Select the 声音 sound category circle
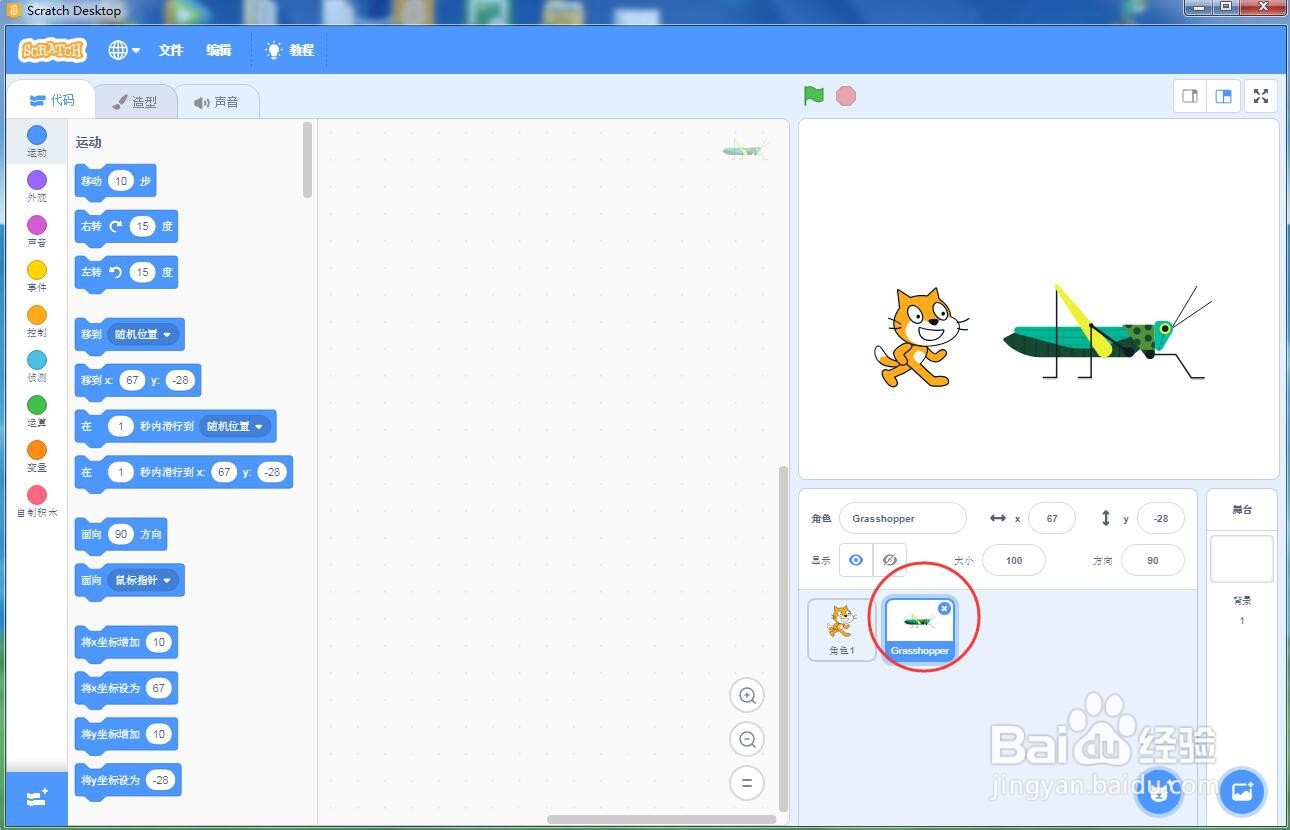 (x=37, y=225)
